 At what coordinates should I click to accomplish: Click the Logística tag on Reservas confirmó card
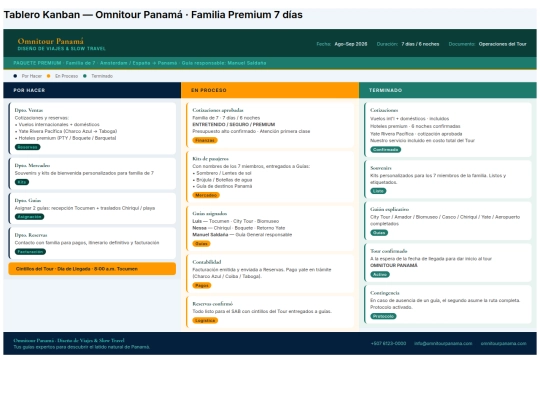(205, 320)
